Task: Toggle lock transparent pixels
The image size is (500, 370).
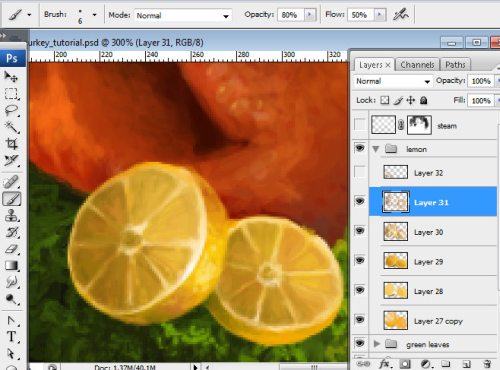Action: [x=385, y=100]
